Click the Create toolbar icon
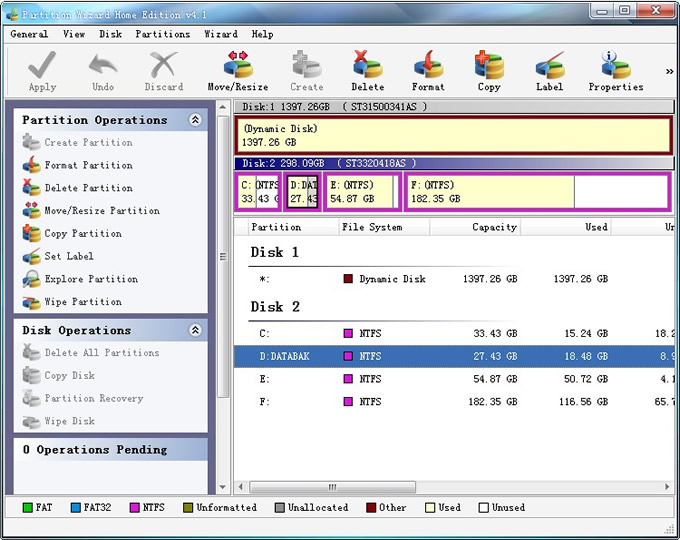The image size is (680, 540). pyautogui.click(x=307, y=65)
